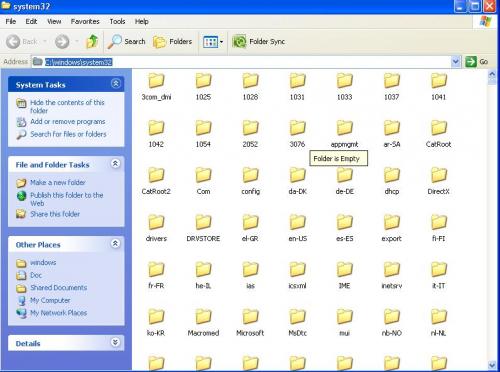Expand the Details panel
This screenshot has height=372, width=500.
[x=115, y=342]
